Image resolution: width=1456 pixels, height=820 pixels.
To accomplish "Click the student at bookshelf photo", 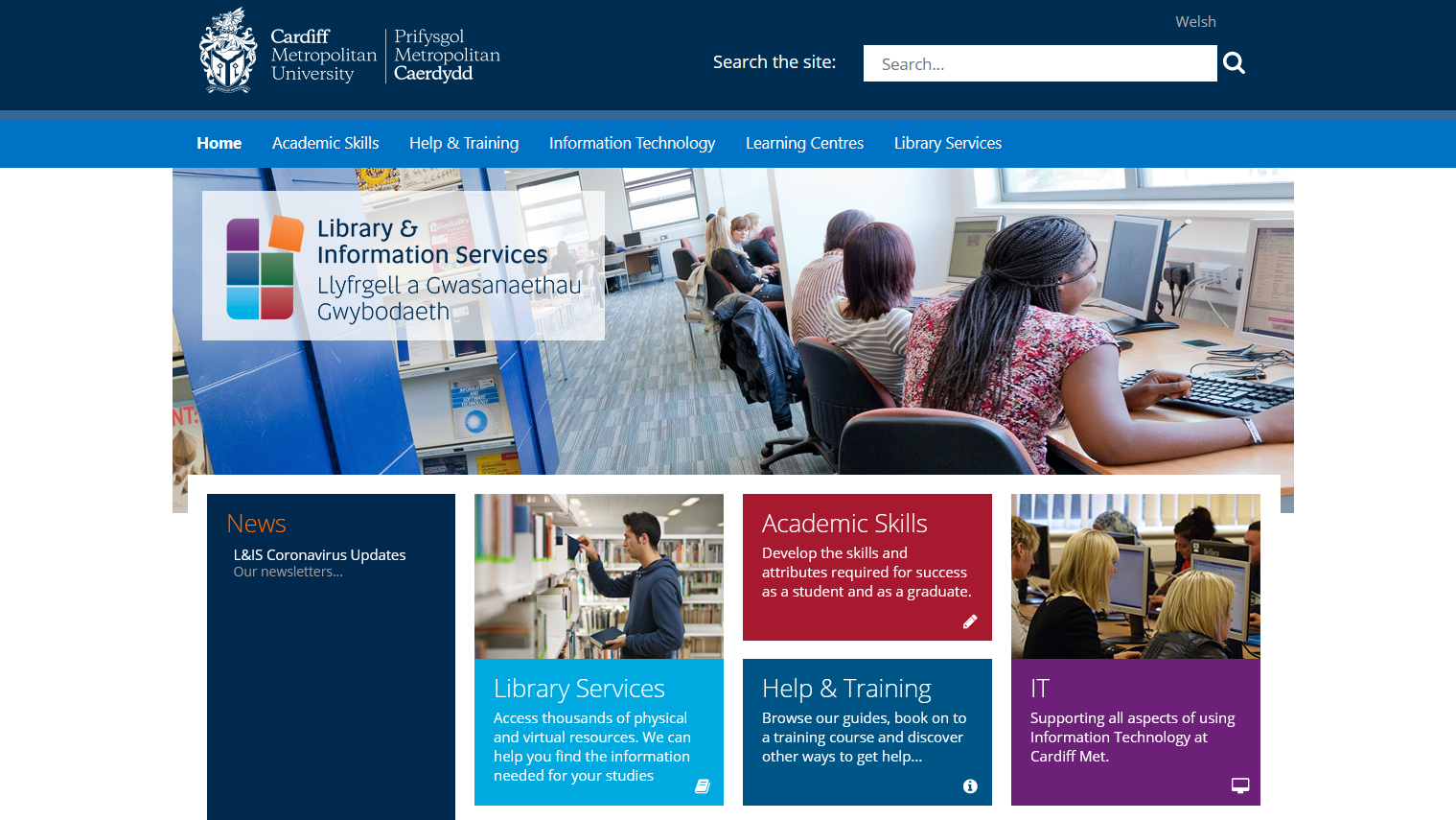I will pyautogui.click(x=599, y=576).
